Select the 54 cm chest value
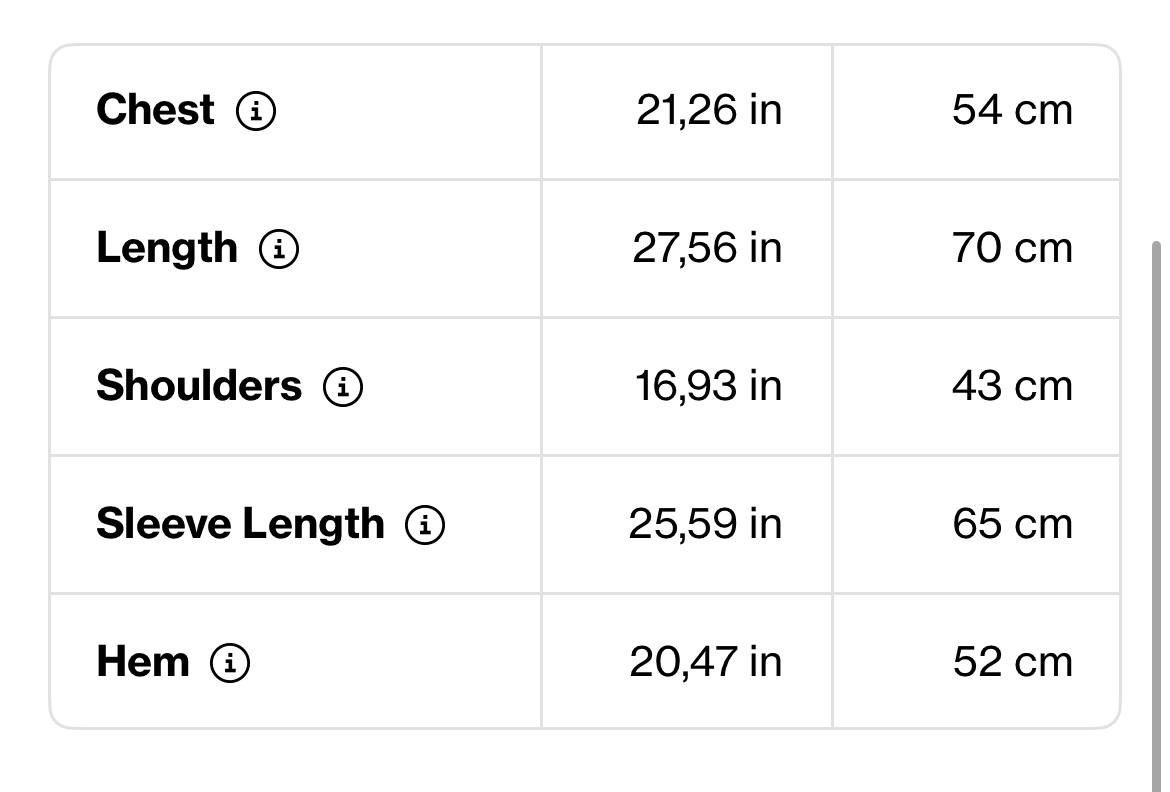The width and height of the screenshot is (1170, 792). [1013, 110]
